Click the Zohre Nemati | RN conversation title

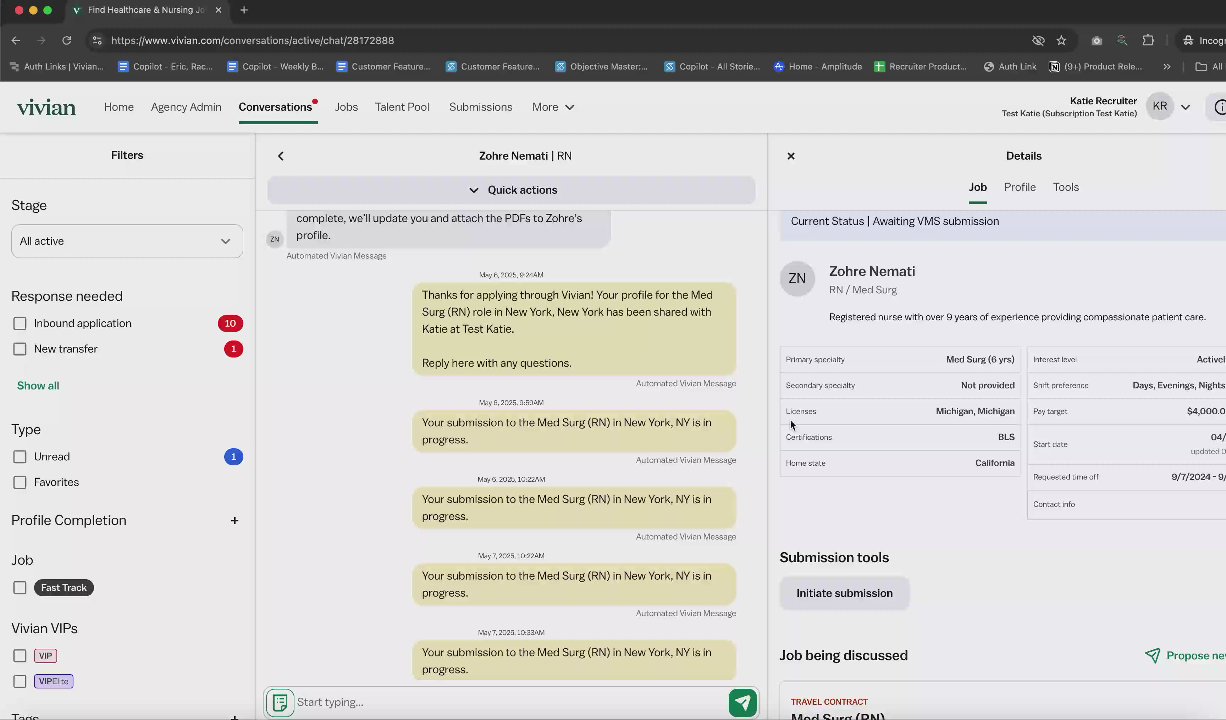tap(525, 156)
